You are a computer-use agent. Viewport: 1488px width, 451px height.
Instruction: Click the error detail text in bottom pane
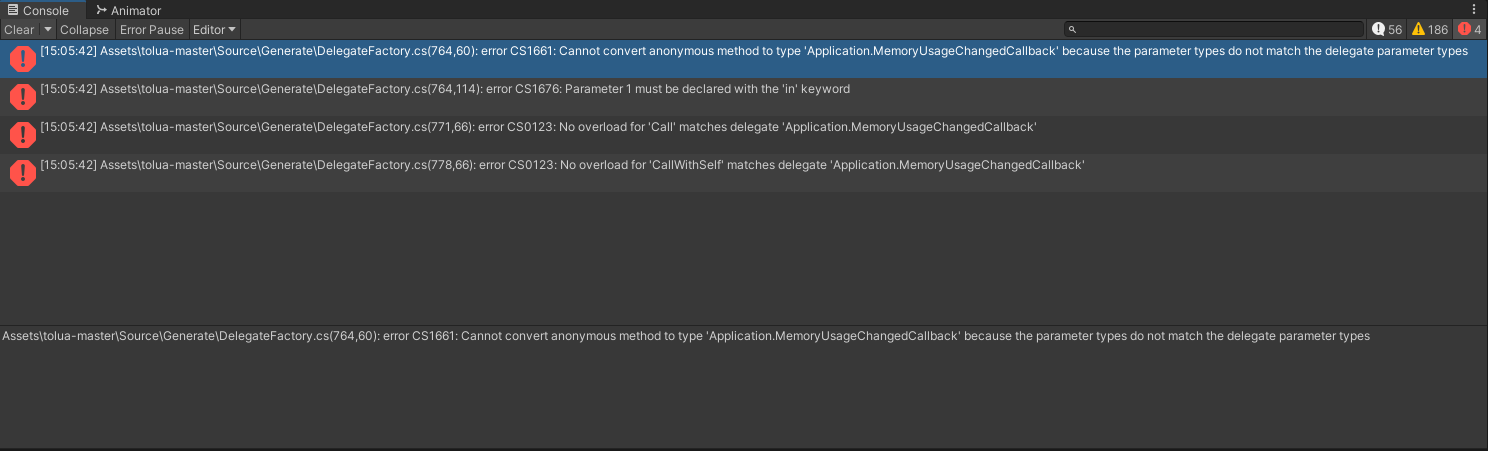pyautogui.click(x=686, y=336)
